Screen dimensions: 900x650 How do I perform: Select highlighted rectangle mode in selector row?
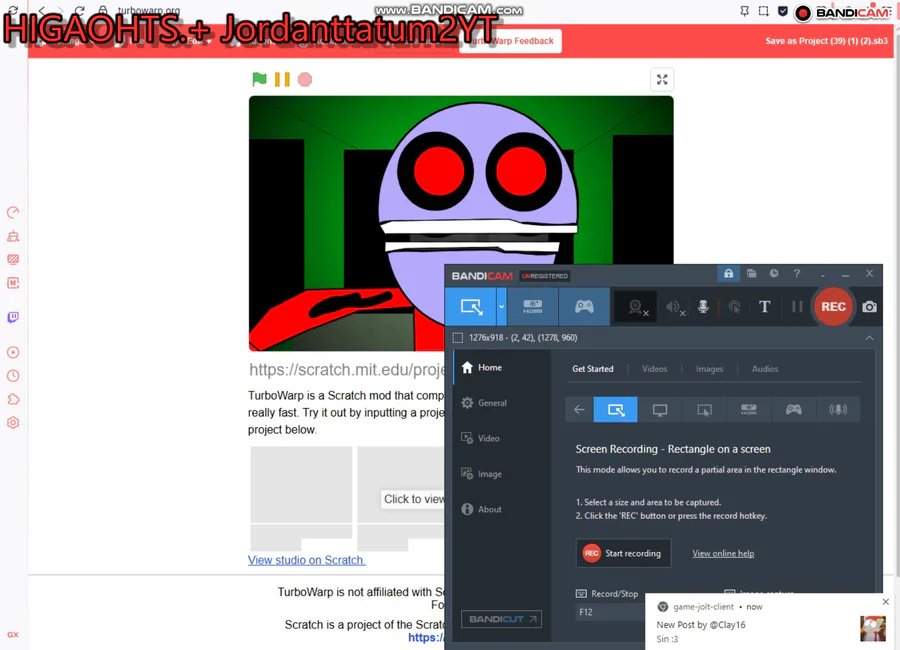coord(615,409)
